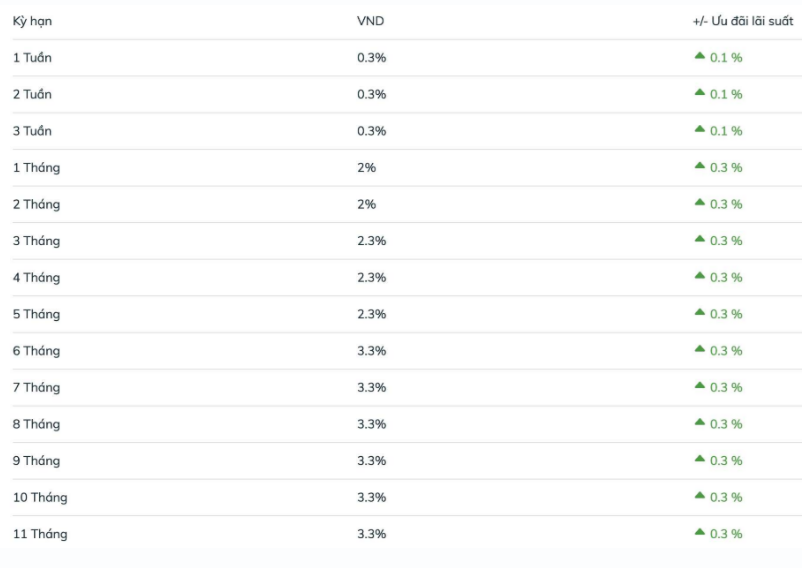Click the 0.3% VND rate for 1 Tuần
Viewport: 802px width, 568px height.
point(371,58)
